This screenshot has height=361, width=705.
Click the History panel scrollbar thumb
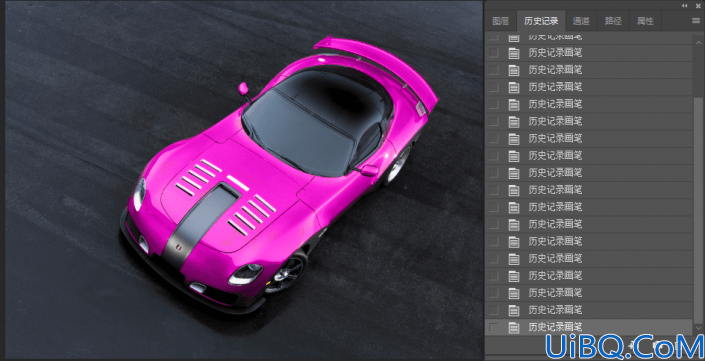[x=697, y=210]
